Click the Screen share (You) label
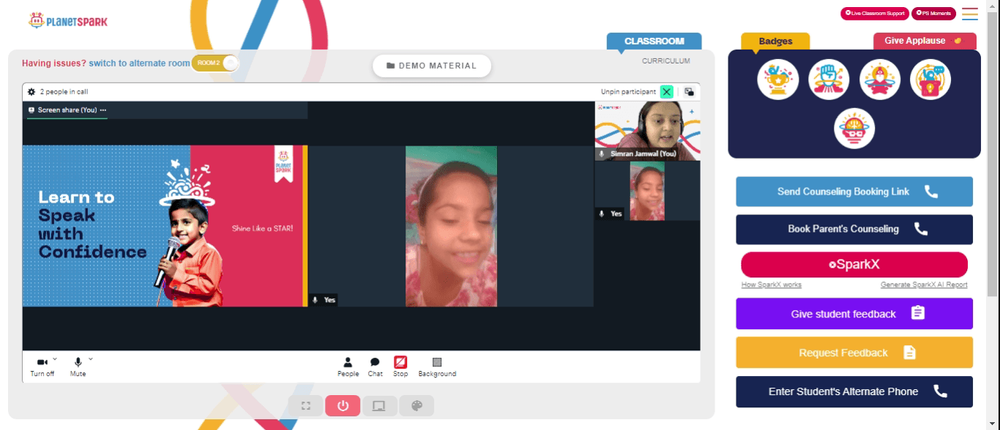This screenshot has width=1000, height=430. [x=67, y=110]
